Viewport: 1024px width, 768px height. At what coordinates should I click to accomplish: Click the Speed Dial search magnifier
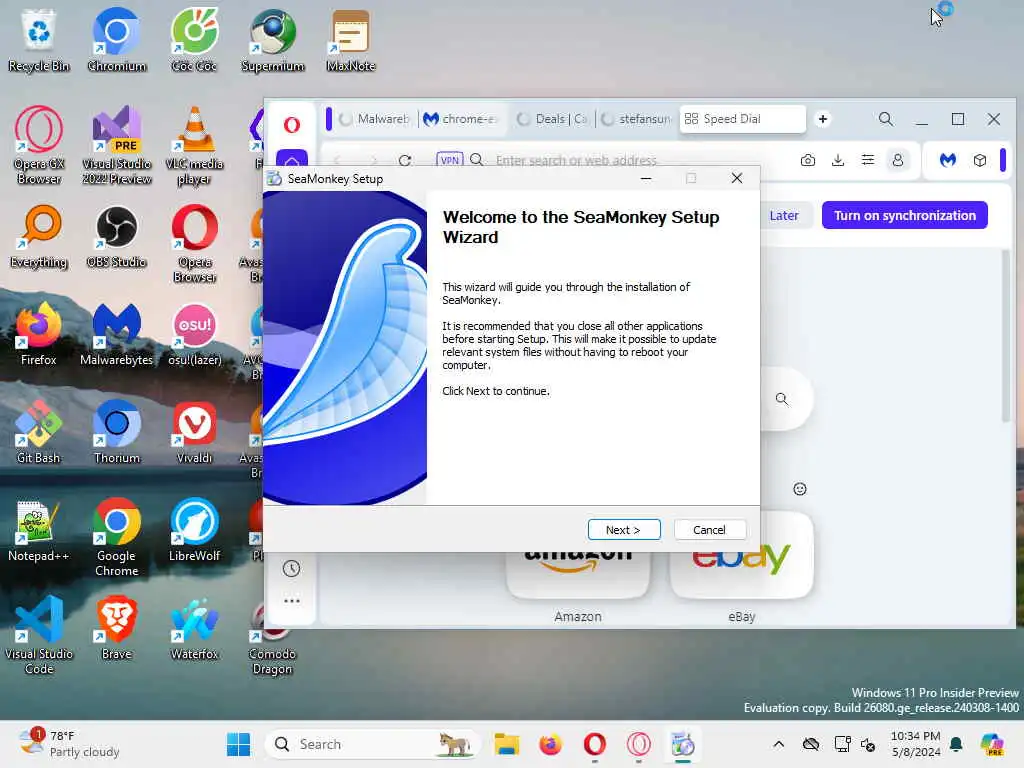(x=782, y=399)
